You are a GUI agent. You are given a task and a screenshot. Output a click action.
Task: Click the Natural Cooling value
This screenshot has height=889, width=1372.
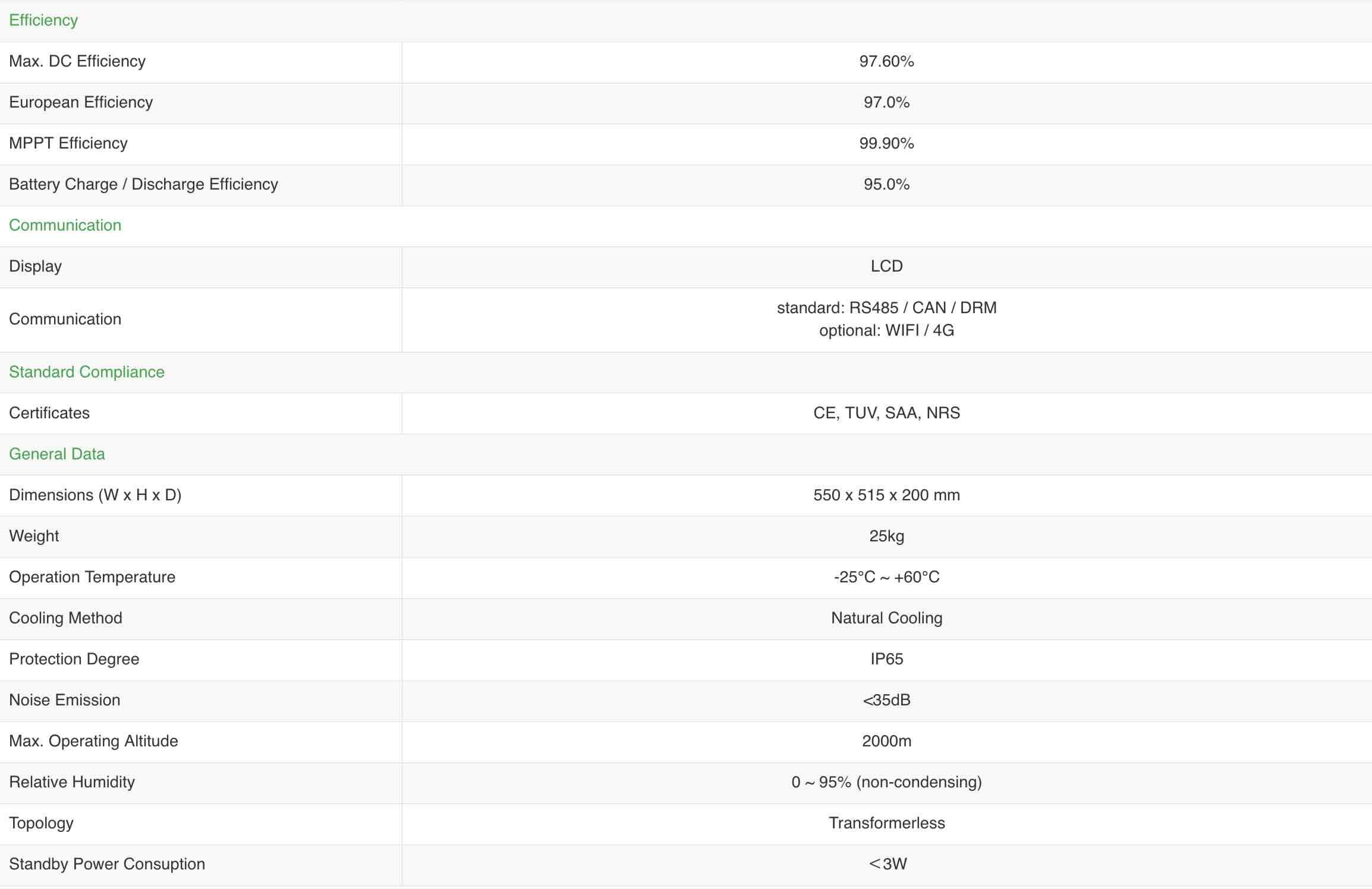pos(886,618)
